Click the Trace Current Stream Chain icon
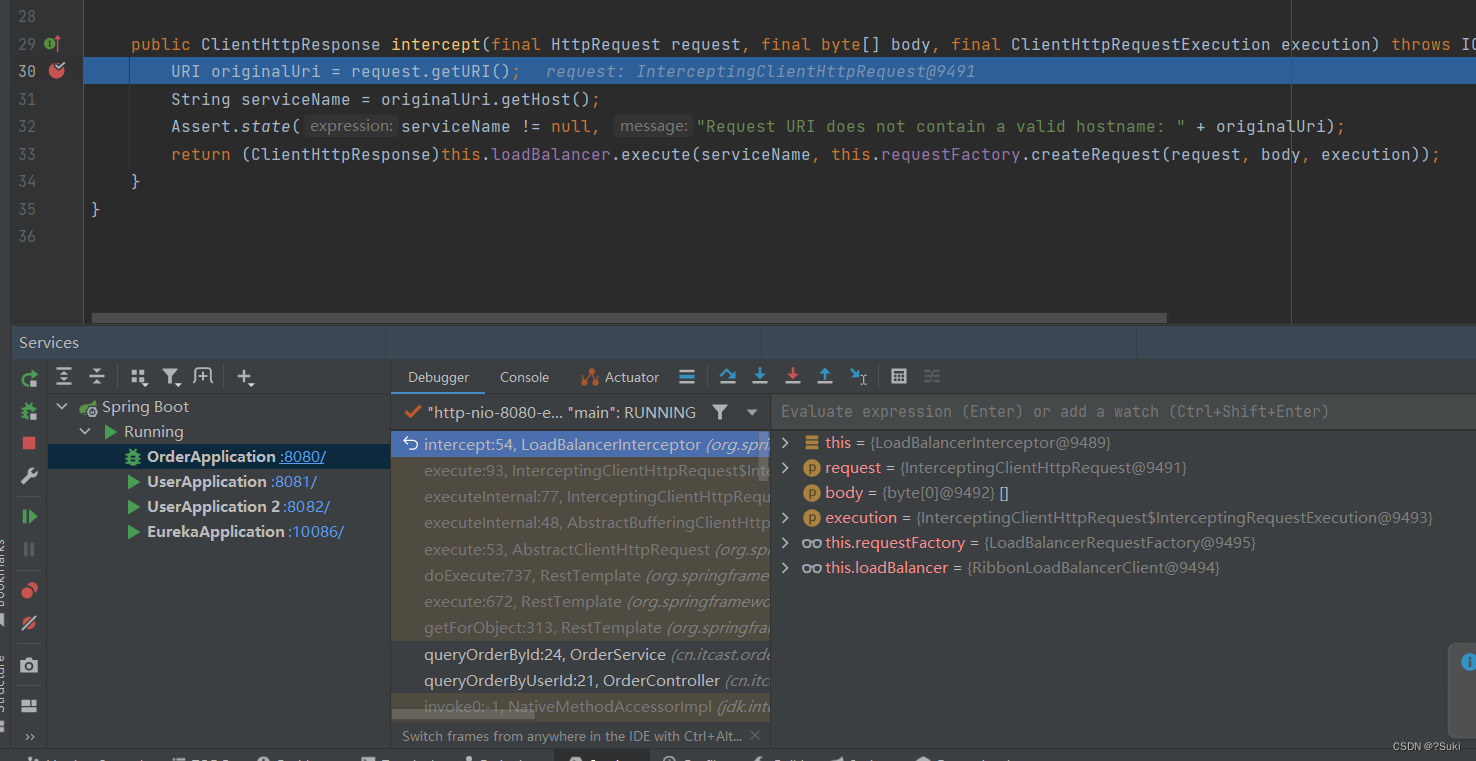The width and height of the screenshot is (1476, 761). pyautogui.click(x=932, y=376)
